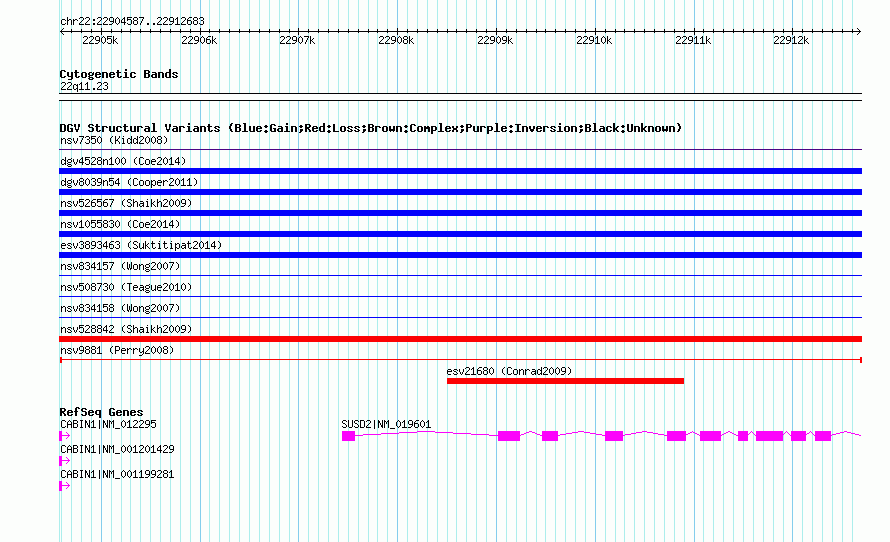
Task: Click the 22908k ruler tick label
Action: tap(396, 40)
